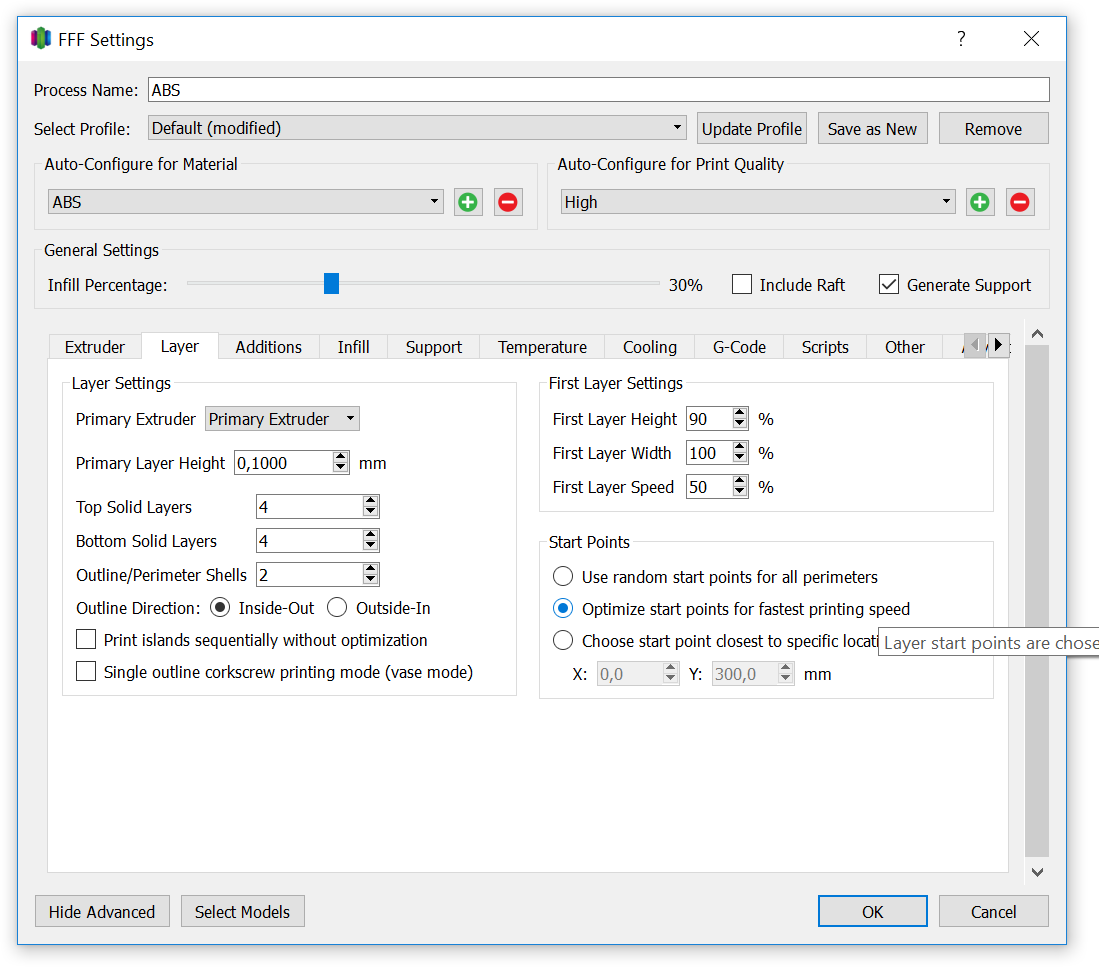
Task: Click the First Layer Width value field
Action: (x=709, y=453)
